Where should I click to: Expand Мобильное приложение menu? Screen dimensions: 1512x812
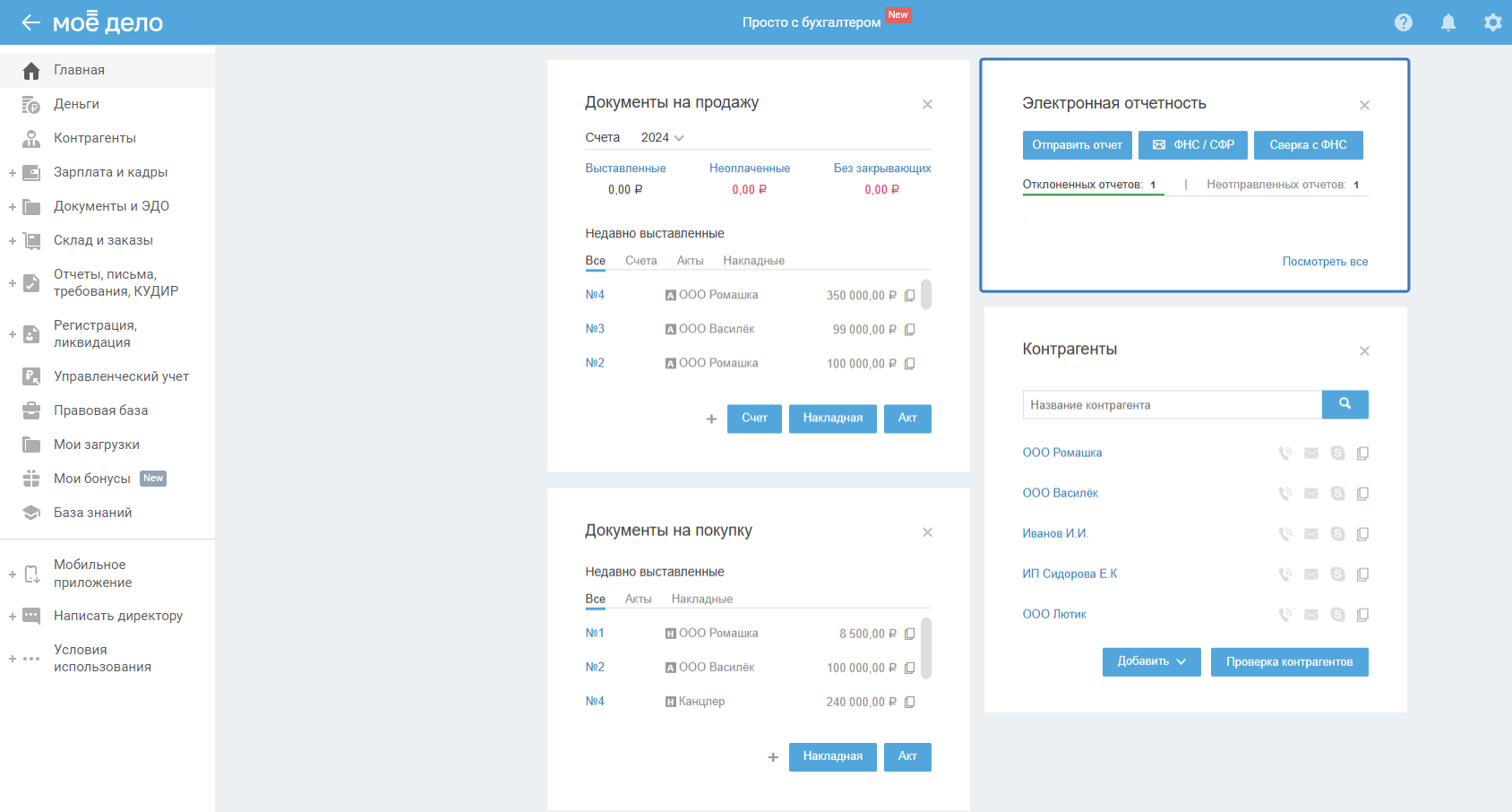(x=13, y=574)
